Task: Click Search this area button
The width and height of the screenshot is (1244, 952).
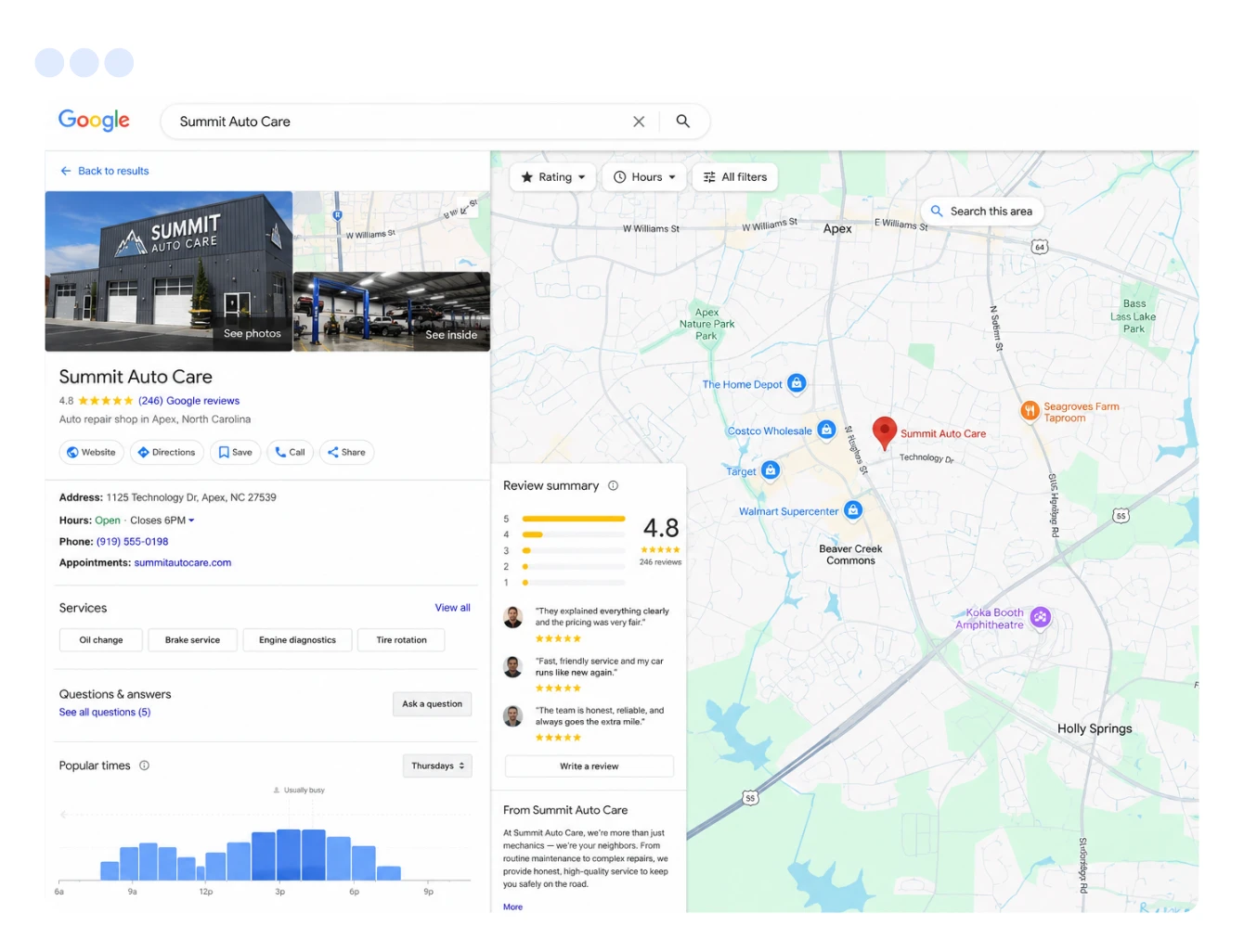Action: [982, 212]
